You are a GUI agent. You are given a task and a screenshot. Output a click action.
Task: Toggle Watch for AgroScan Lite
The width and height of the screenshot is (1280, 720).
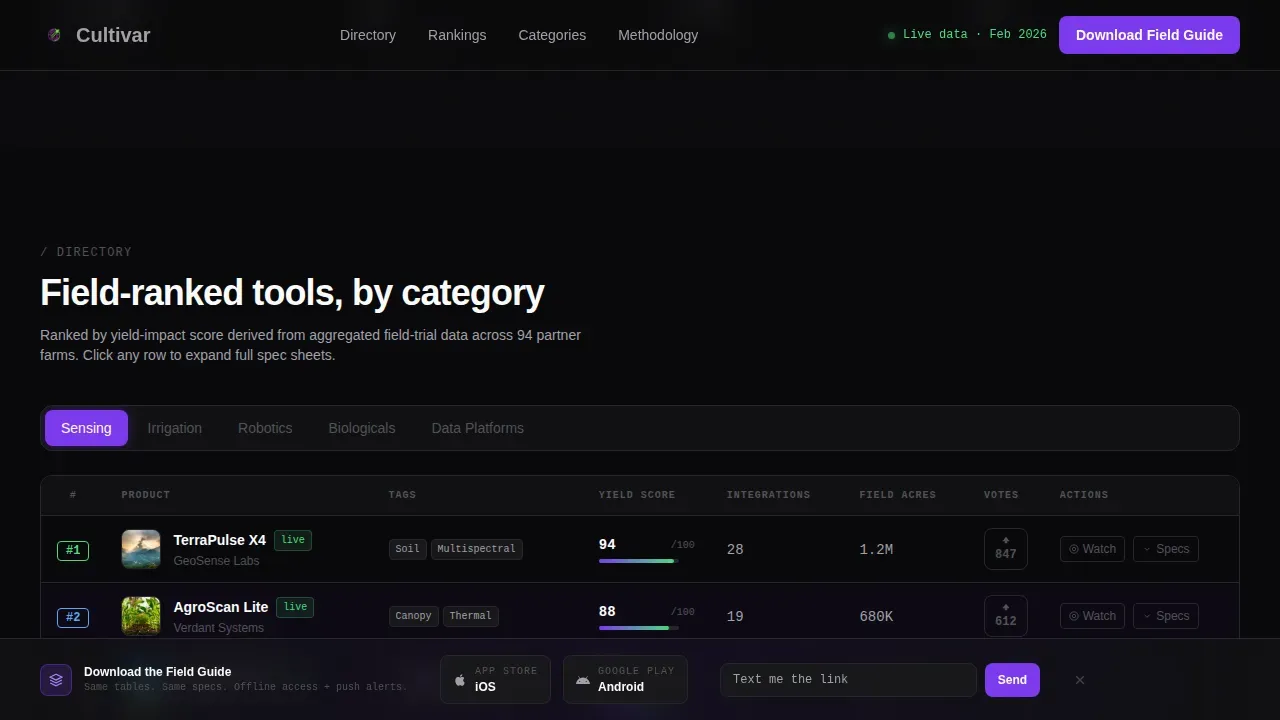click(1092, 616)
